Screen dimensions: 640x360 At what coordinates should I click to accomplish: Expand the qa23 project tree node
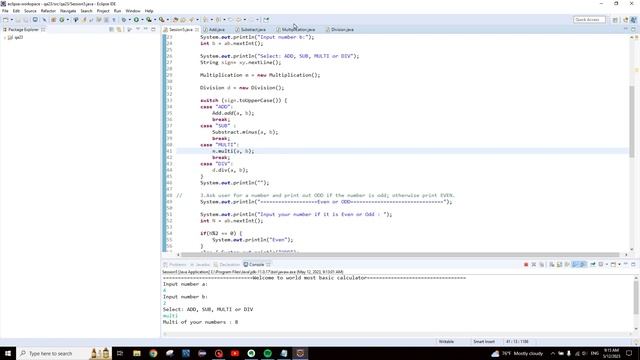[x=5, y=37]
